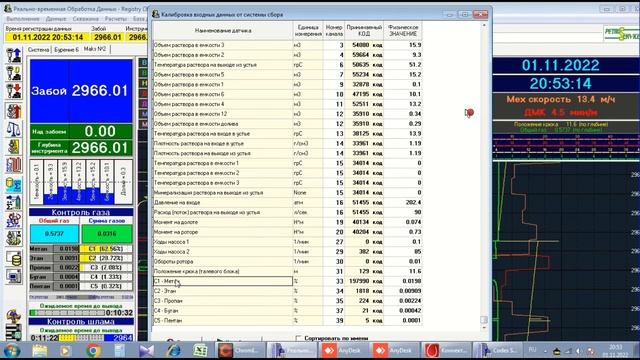Click the volume speaker icon in system tray
The image size is (640, 360).
tap(578, 351)
